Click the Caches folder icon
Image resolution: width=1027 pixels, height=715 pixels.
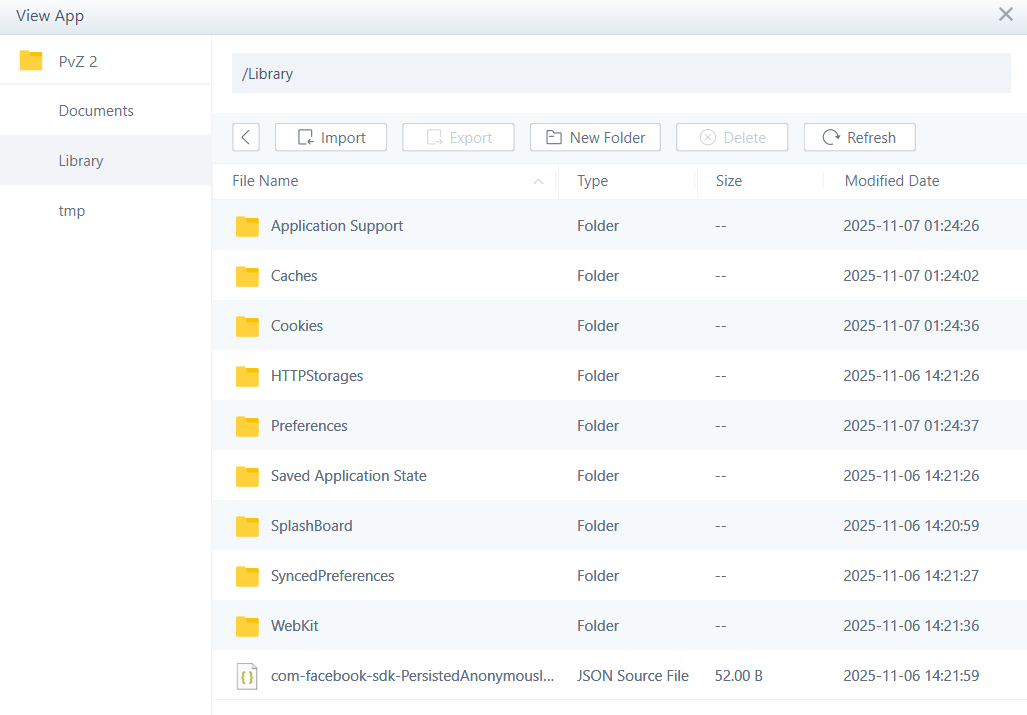coord(248,276)
